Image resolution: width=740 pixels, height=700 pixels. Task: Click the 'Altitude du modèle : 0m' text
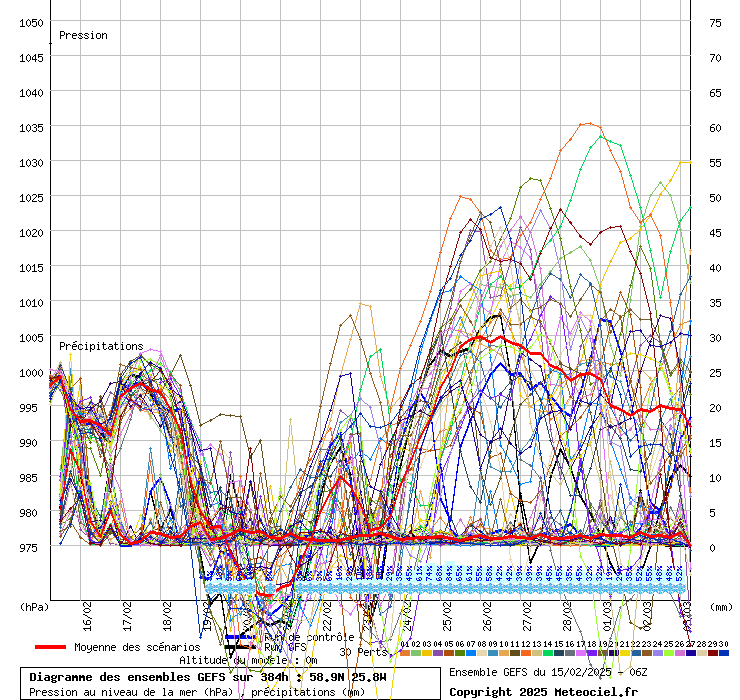tap(248, 660)
